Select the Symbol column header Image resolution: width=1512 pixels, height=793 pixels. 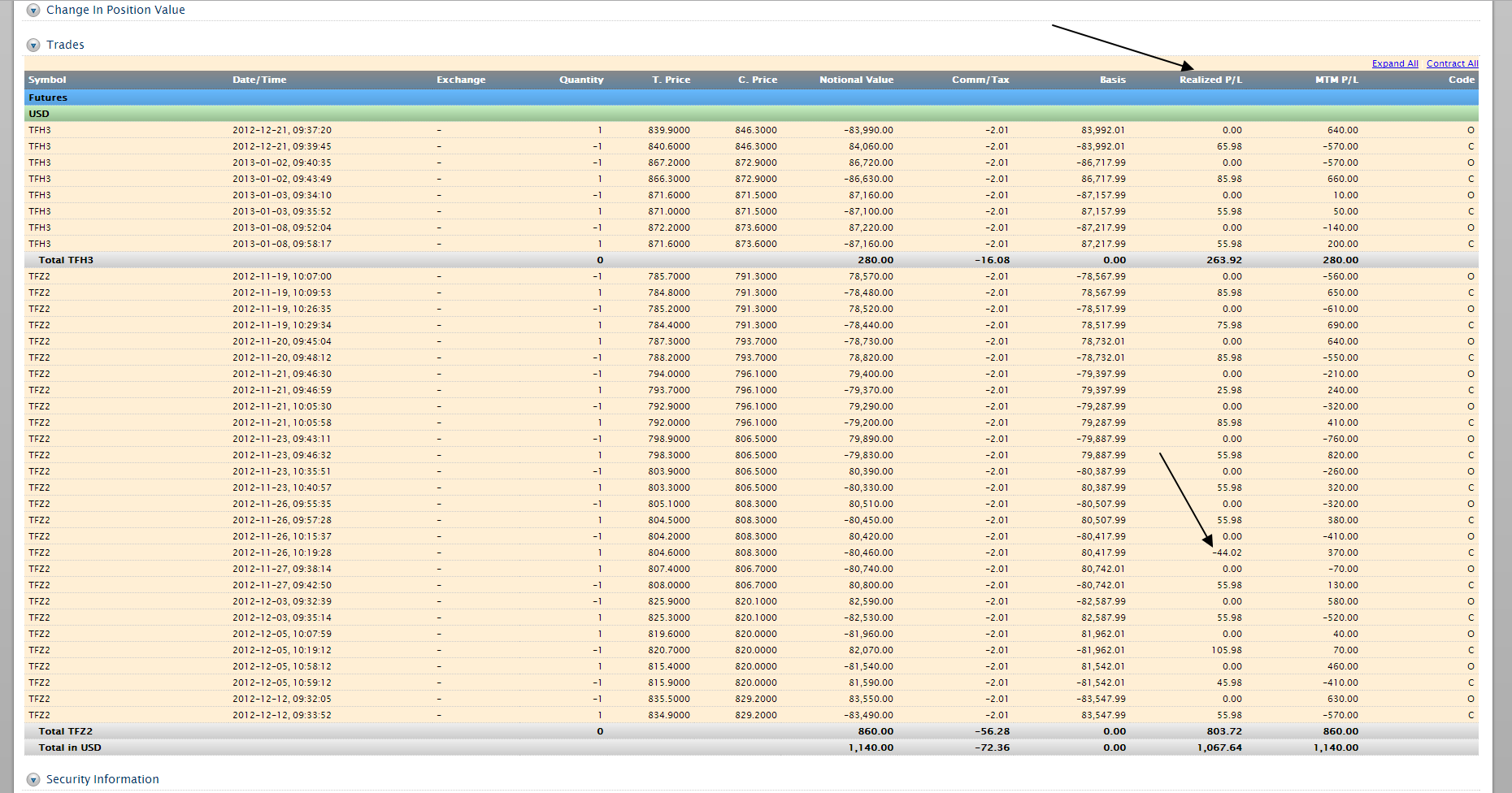[47, 80]
